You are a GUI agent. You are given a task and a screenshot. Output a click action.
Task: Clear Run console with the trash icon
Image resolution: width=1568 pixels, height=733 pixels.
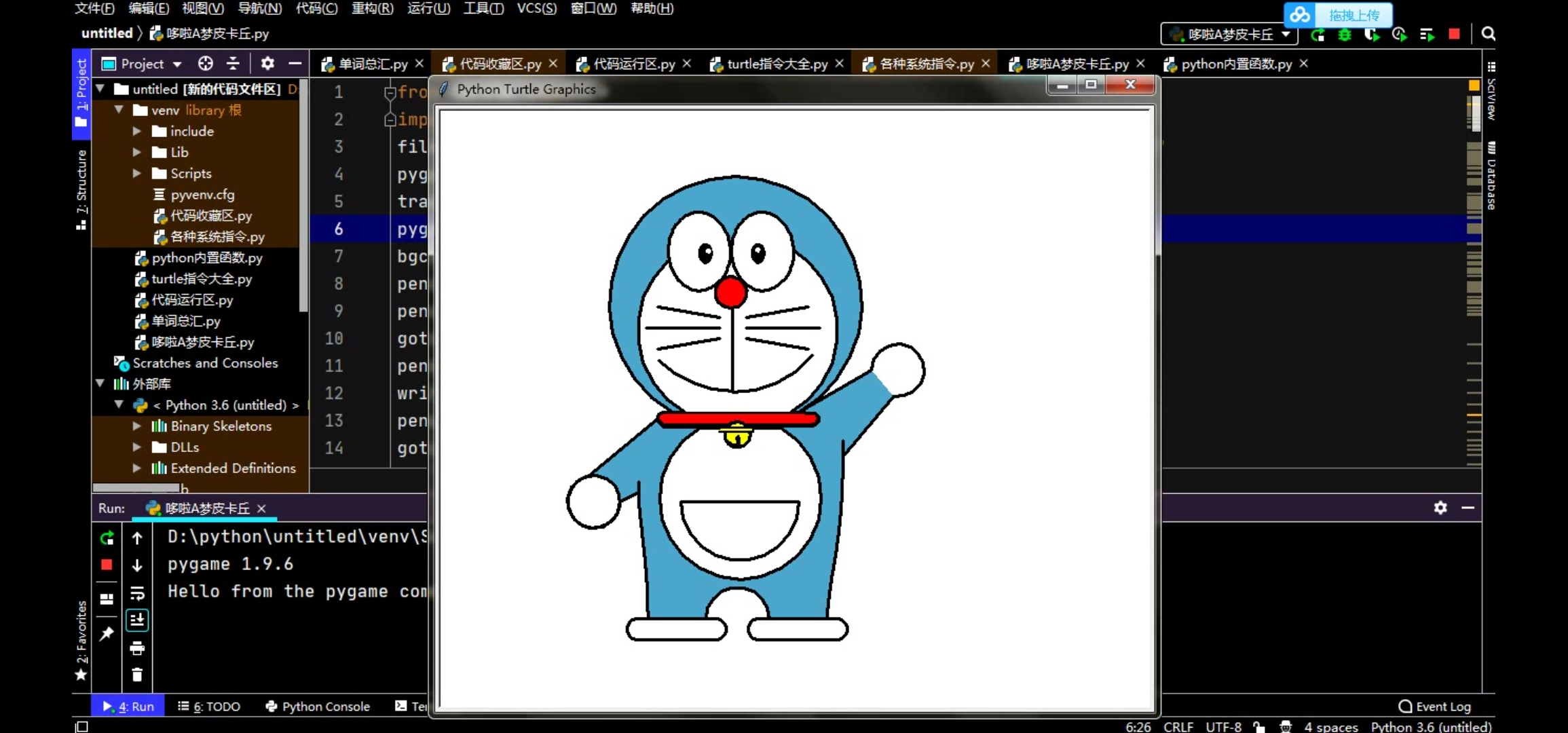pyautogui.click(x=137, y=675)
